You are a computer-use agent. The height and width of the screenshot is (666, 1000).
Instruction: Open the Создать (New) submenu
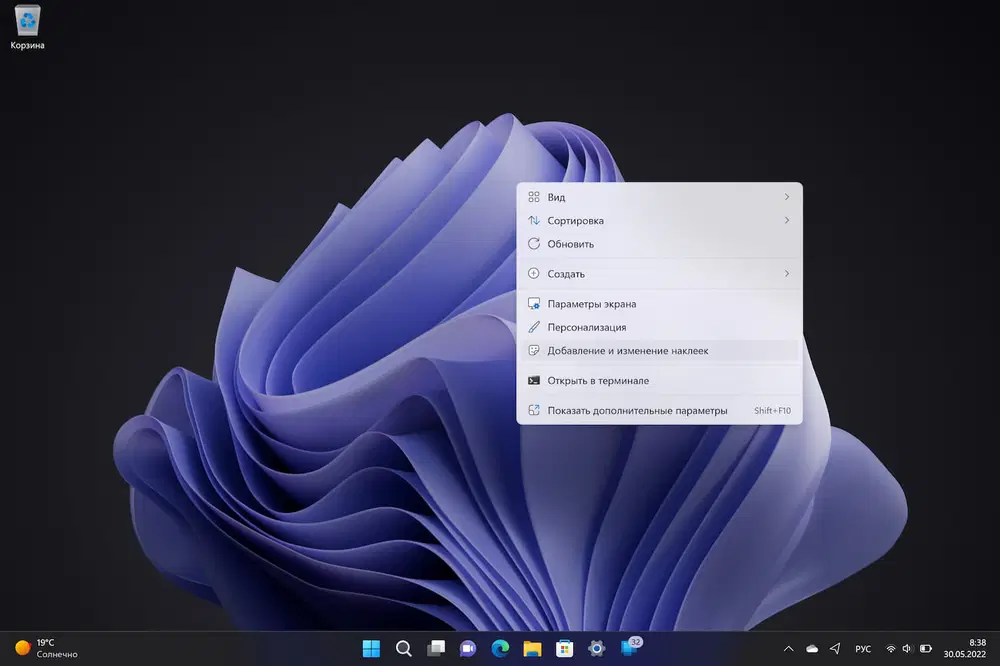(x=659, y=274)
